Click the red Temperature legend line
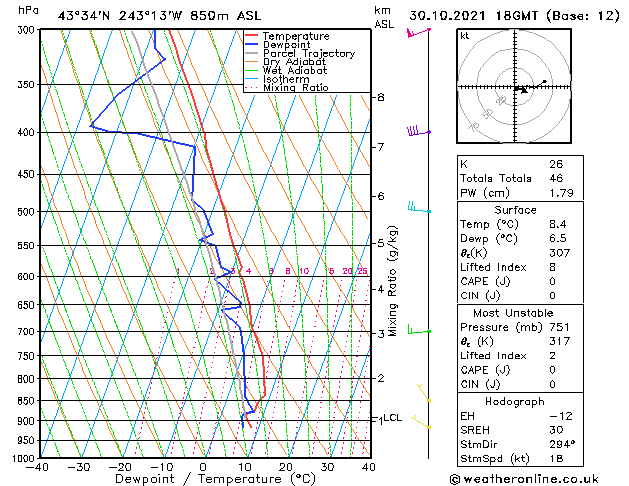The width and height of the screenshot is (629, 486). coord(252,36)
